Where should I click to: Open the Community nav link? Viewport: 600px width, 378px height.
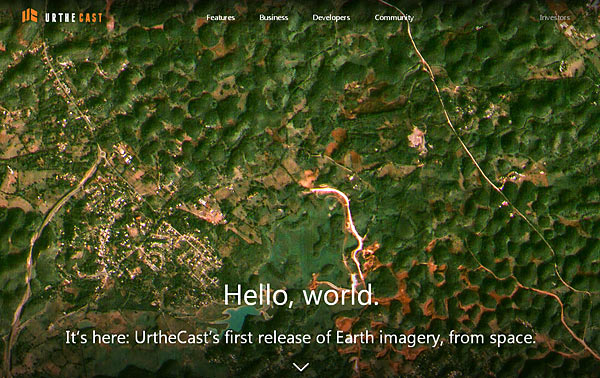click(x=394, y=18)
